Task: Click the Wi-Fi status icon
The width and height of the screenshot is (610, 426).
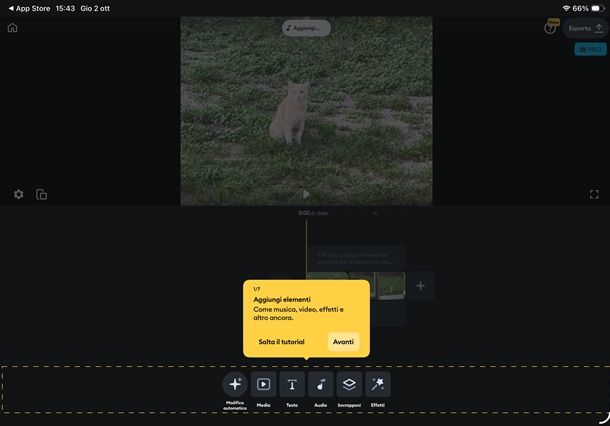Action: 566,8
